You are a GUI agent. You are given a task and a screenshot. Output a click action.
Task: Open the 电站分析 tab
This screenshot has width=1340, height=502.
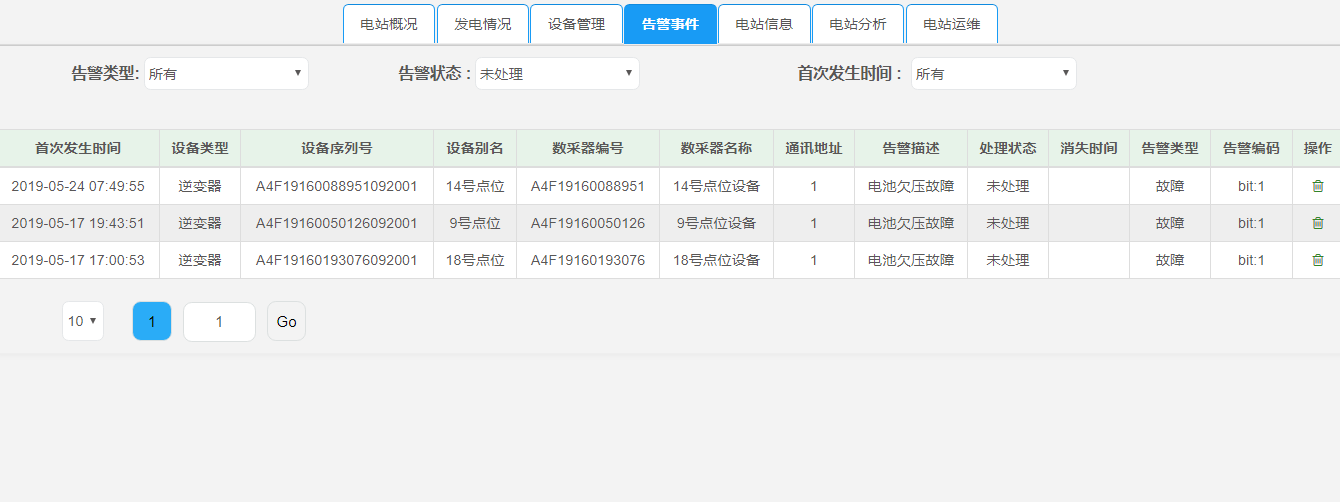pos(858,24)
